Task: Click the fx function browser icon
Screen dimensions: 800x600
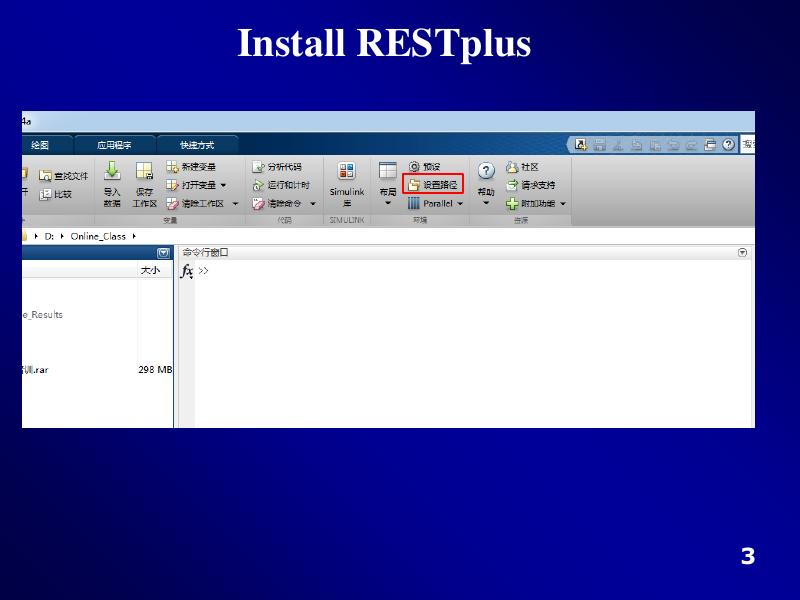Action: click(187, 271)
